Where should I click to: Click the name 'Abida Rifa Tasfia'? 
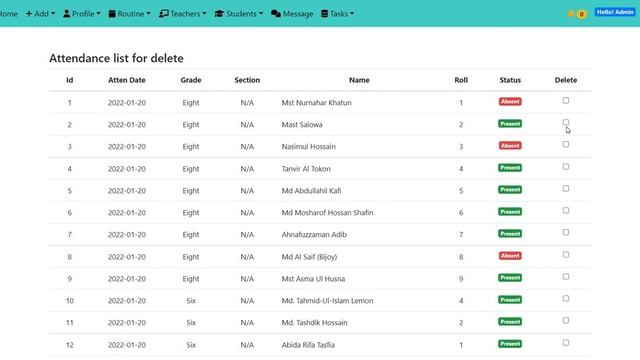coord(308,345)
